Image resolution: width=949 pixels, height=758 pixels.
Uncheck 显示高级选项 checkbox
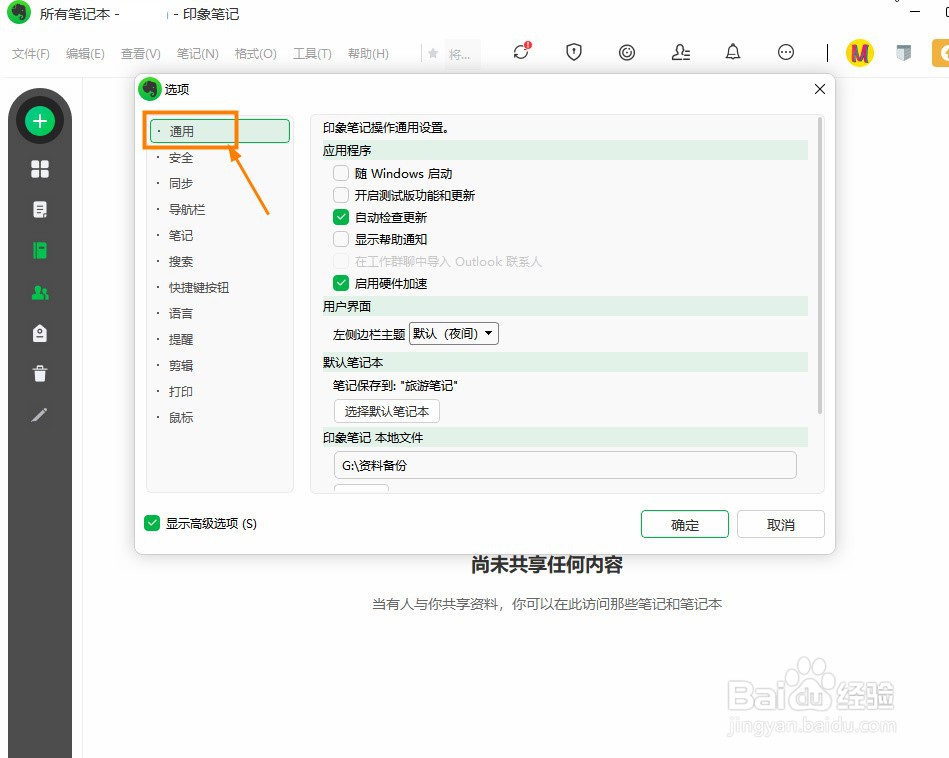153,522
